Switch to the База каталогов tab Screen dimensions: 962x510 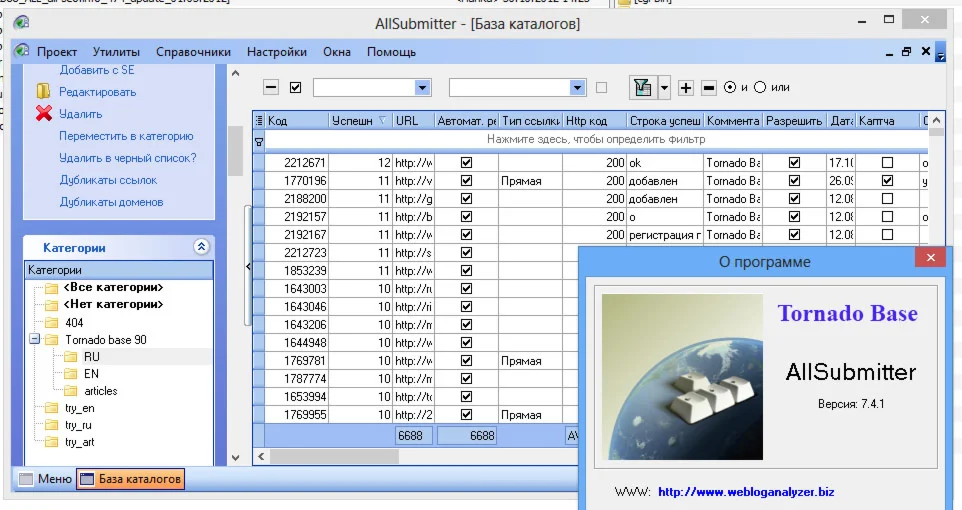131,479
